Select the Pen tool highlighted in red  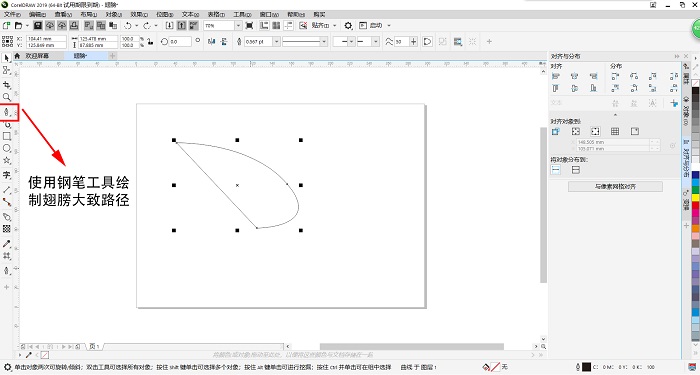point(7,112)
